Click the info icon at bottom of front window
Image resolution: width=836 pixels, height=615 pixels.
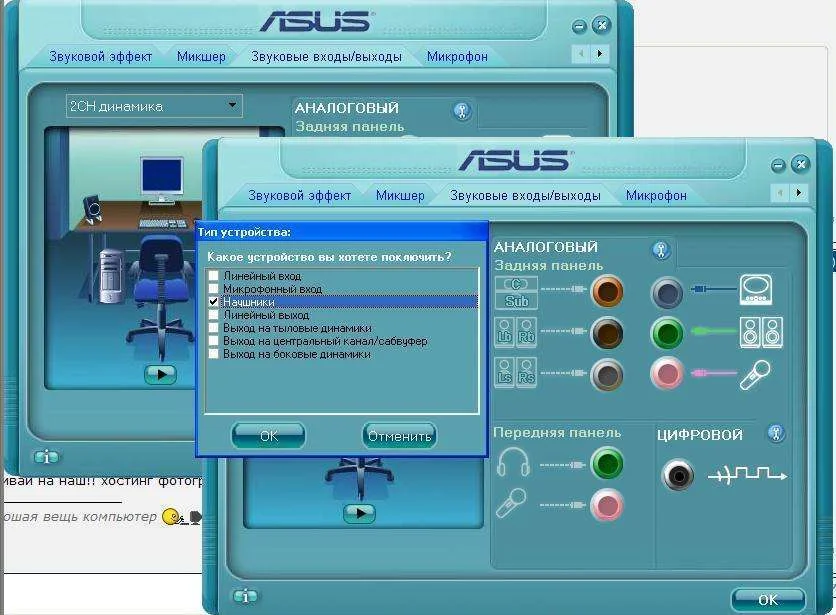[x=245, y=596]
